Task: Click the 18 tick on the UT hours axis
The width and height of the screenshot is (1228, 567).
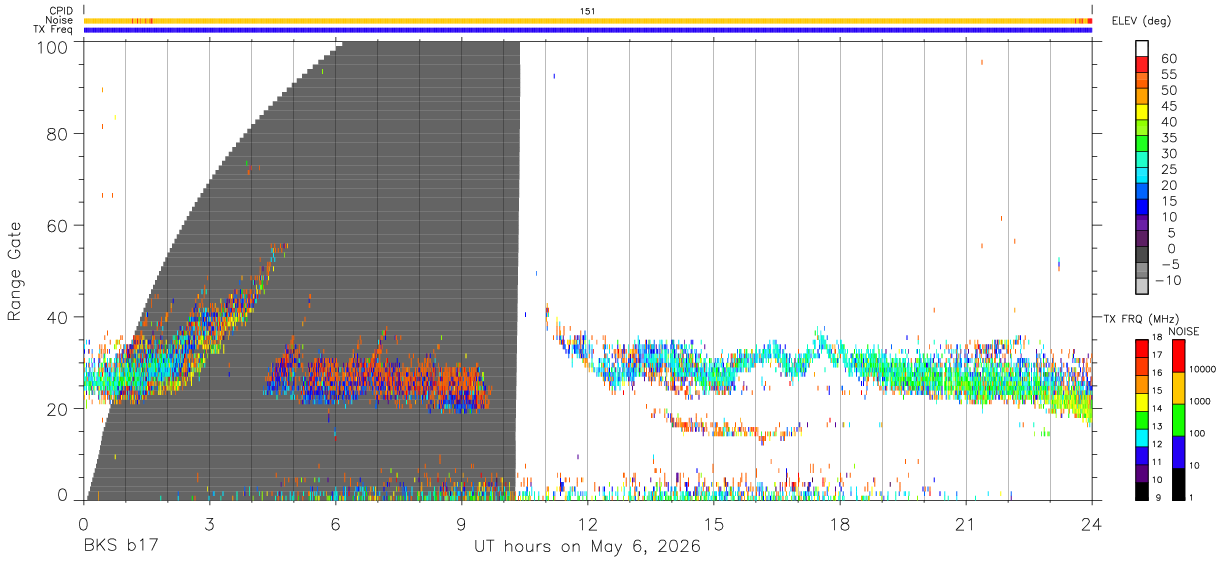Action: click(840, 523)
